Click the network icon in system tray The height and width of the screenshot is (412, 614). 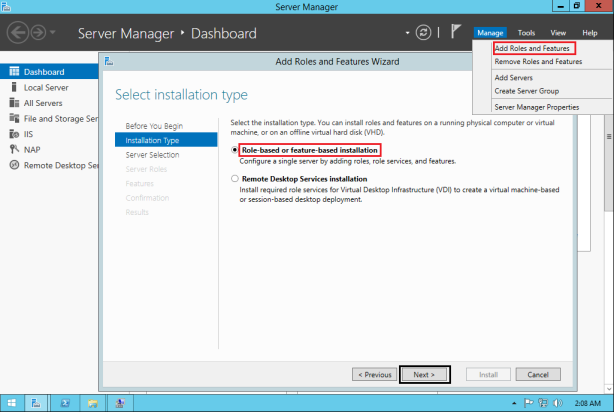(543, 403)
